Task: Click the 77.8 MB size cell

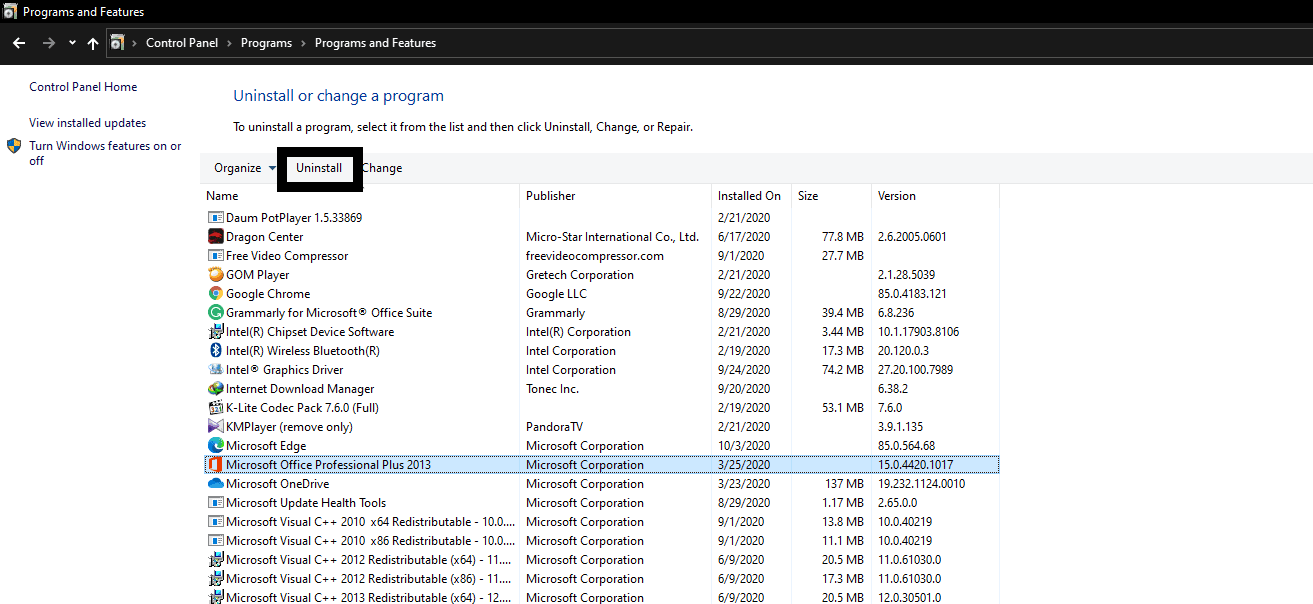Action: click(x=842, y=237)
